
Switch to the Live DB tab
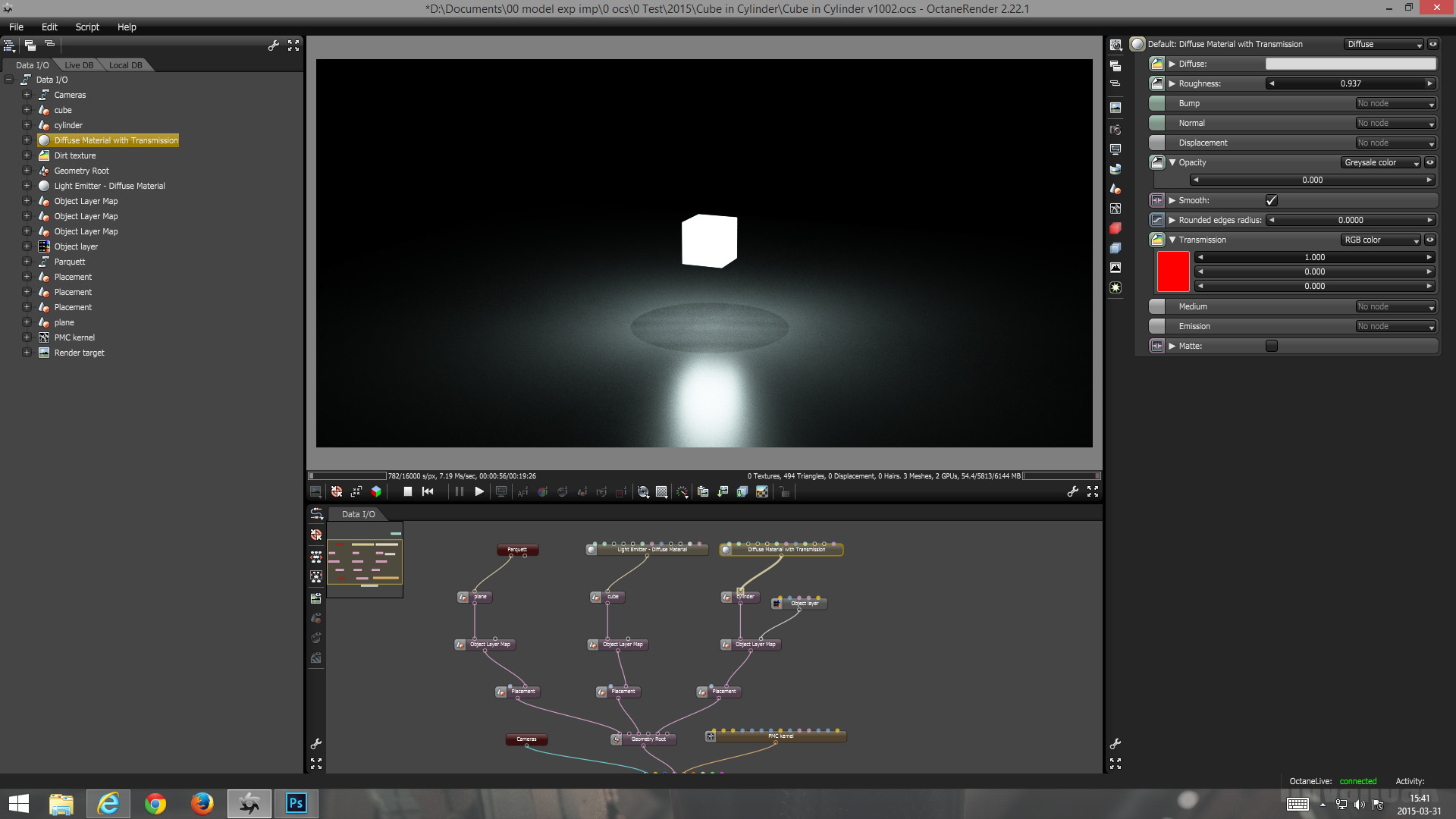pos(79,65)
